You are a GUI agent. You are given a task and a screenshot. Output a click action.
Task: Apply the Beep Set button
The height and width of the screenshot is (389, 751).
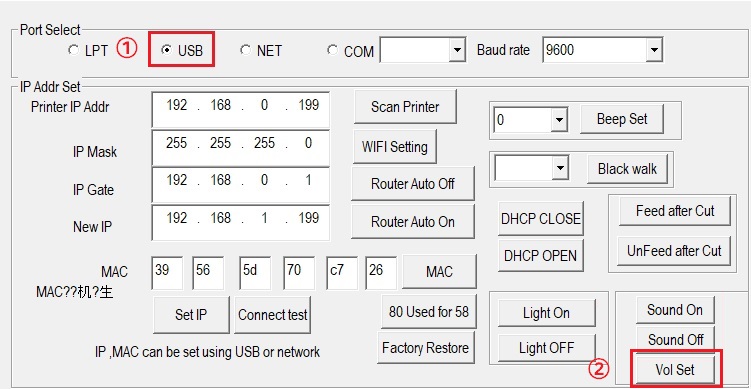pos(622,119)
